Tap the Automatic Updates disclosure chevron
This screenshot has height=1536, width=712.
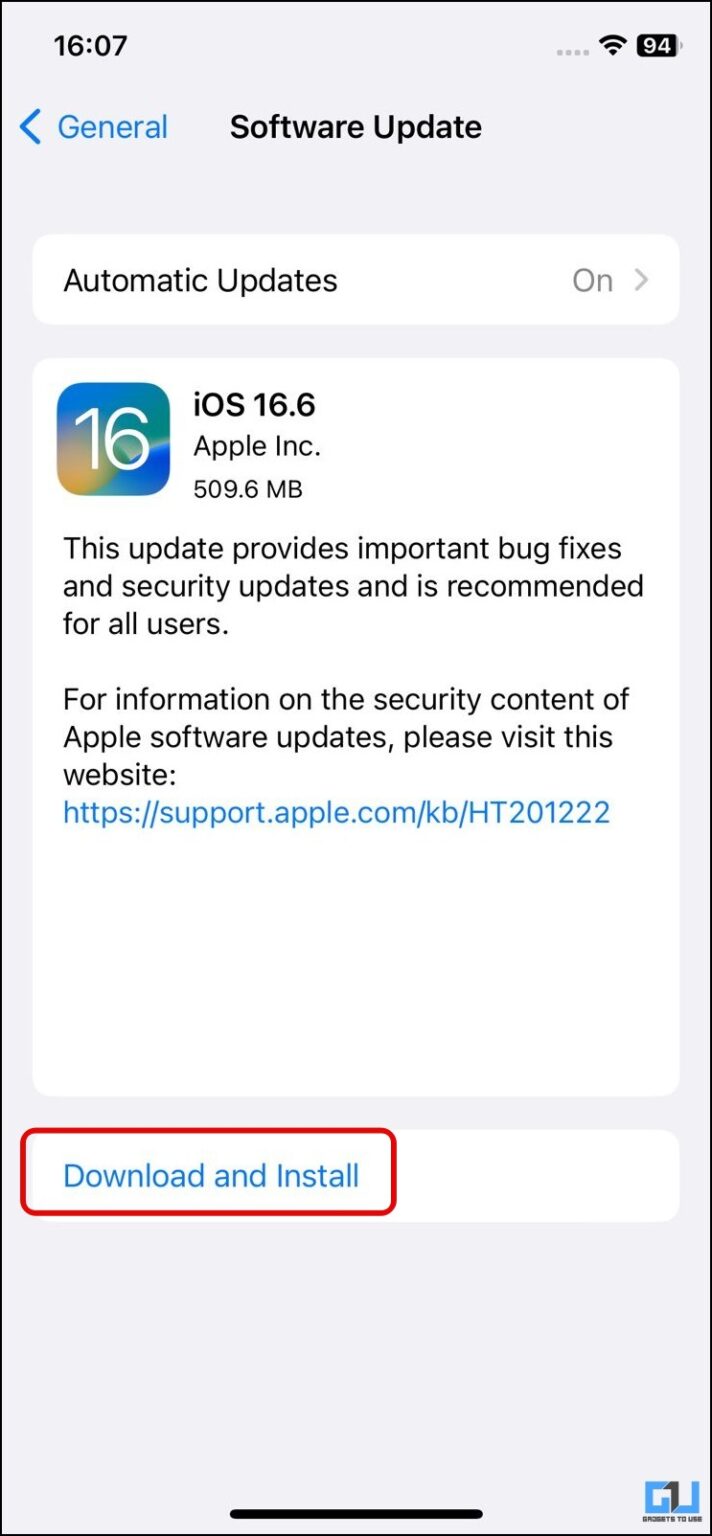[x=642, y=280]
